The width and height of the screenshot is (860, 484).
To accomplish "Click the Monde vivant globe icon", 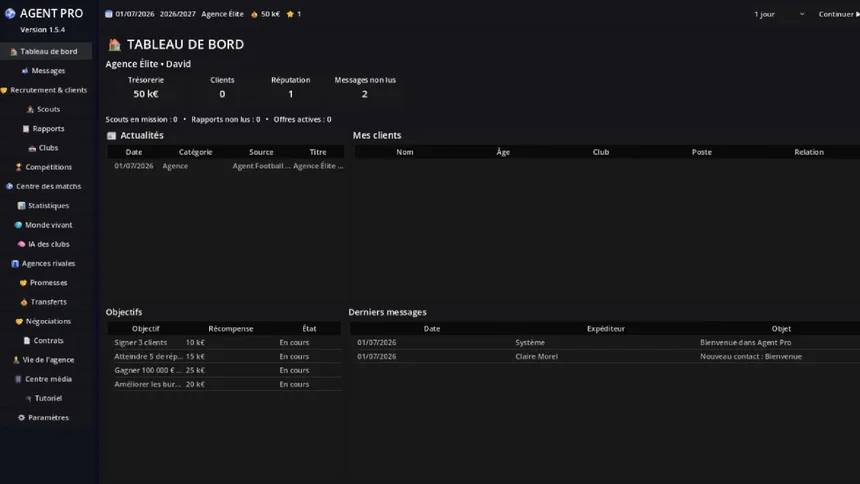I will pos(18,225).
